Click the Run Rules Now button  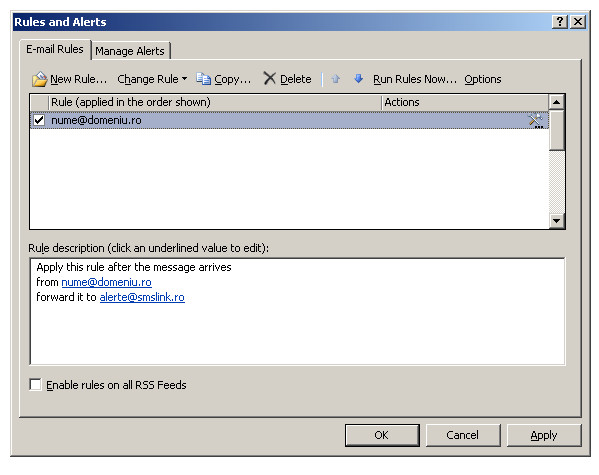(x=415, y=79)
